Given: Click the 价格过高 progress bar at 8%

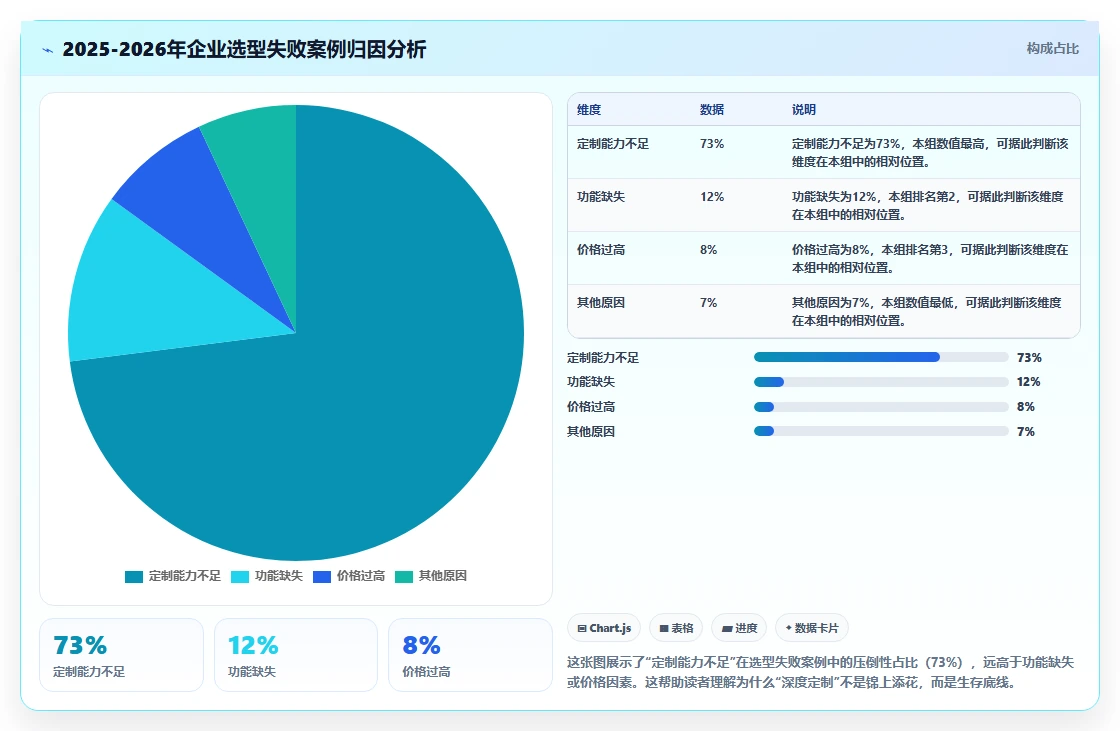Looking at the screenshot, I should click(x=881, y=407).
